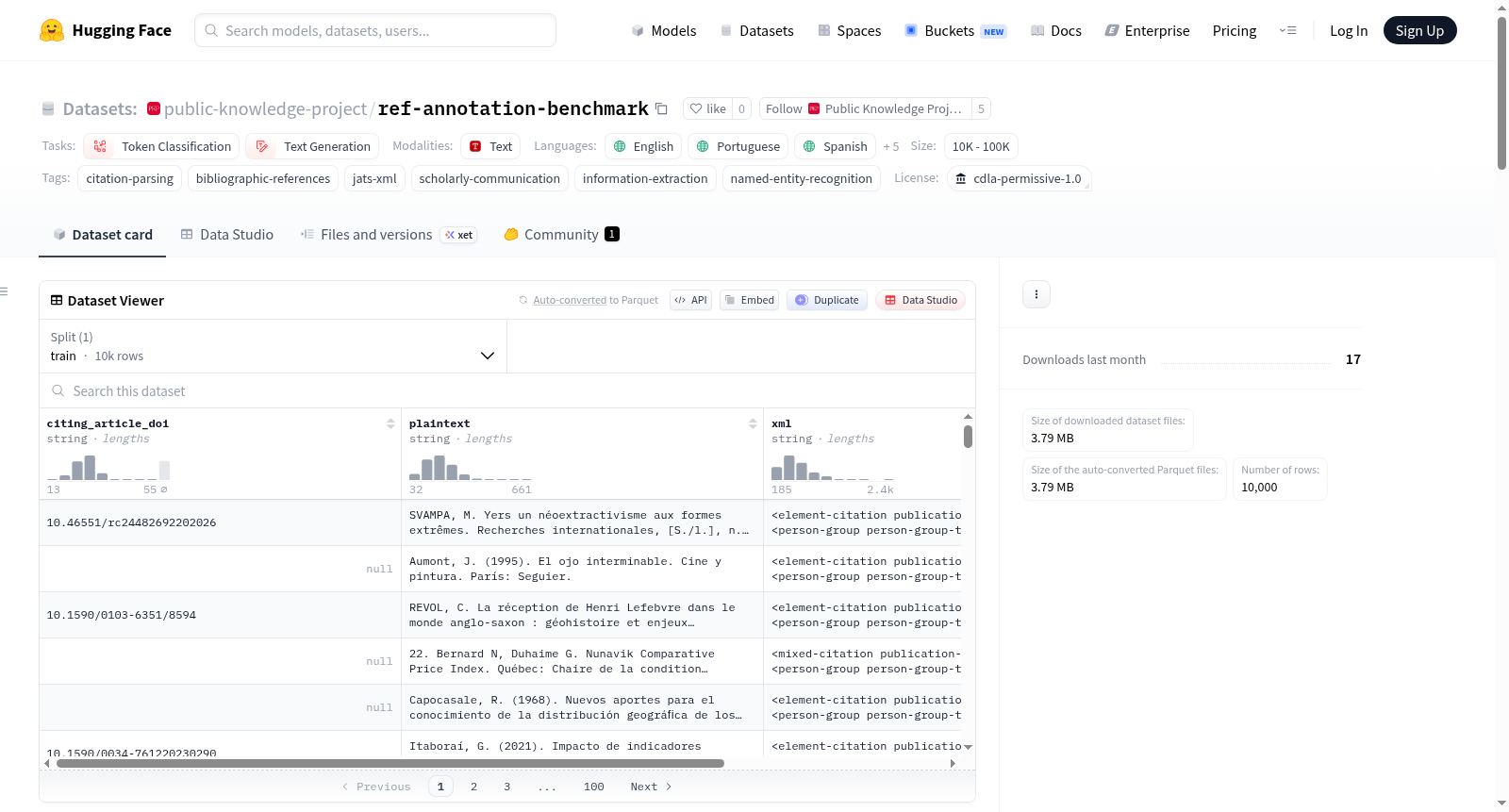The image size is (1509, 812).
Task: Open Data Studio from viewer header
Action: click(x=920, y=300)
